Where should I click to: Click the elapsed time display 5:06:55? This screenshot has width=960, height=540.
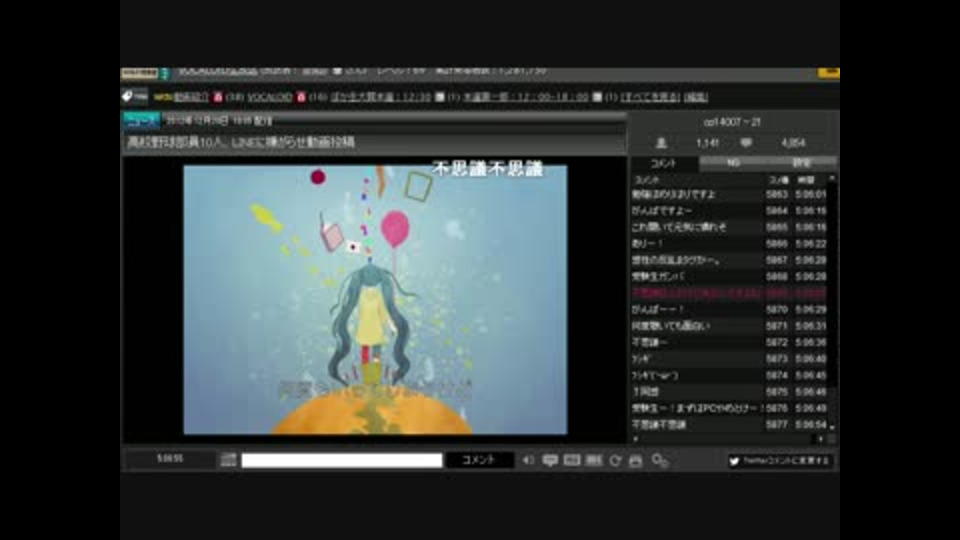pyautogui.click(x=170, y=459)
